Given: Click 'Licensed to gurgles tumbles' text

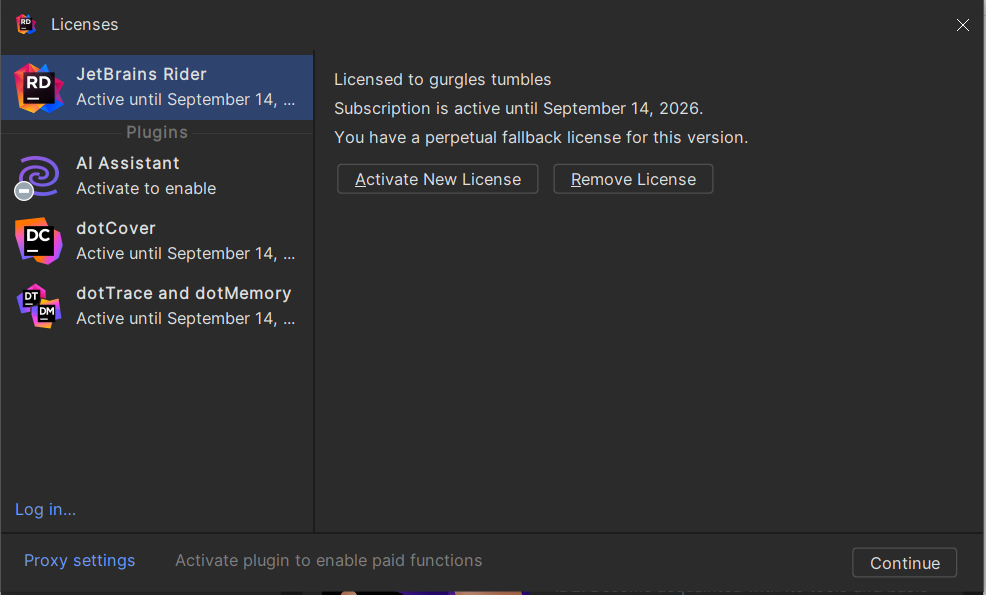Looking at the screenshot, I should point(443,80).
